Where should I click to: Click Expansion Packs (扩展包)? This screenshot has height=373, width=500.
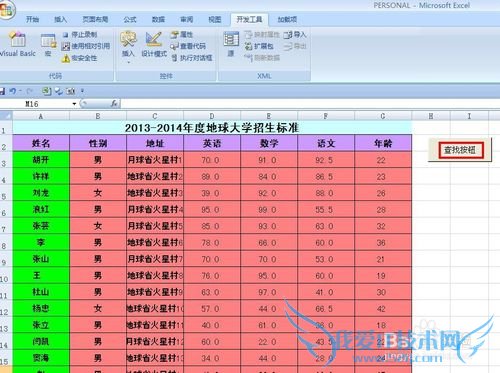click(259, 46)
